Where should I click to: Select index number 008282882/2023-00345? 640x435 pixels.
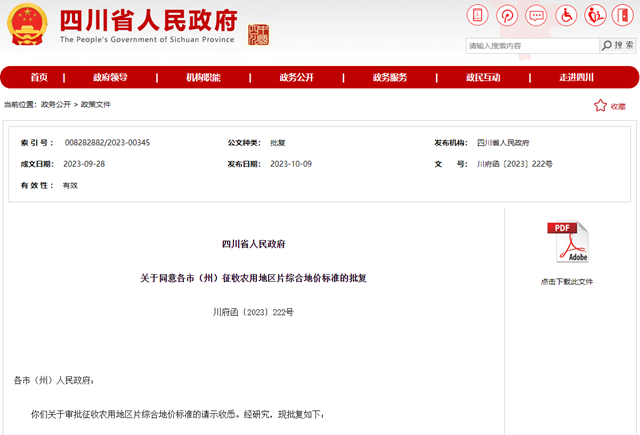107,142
